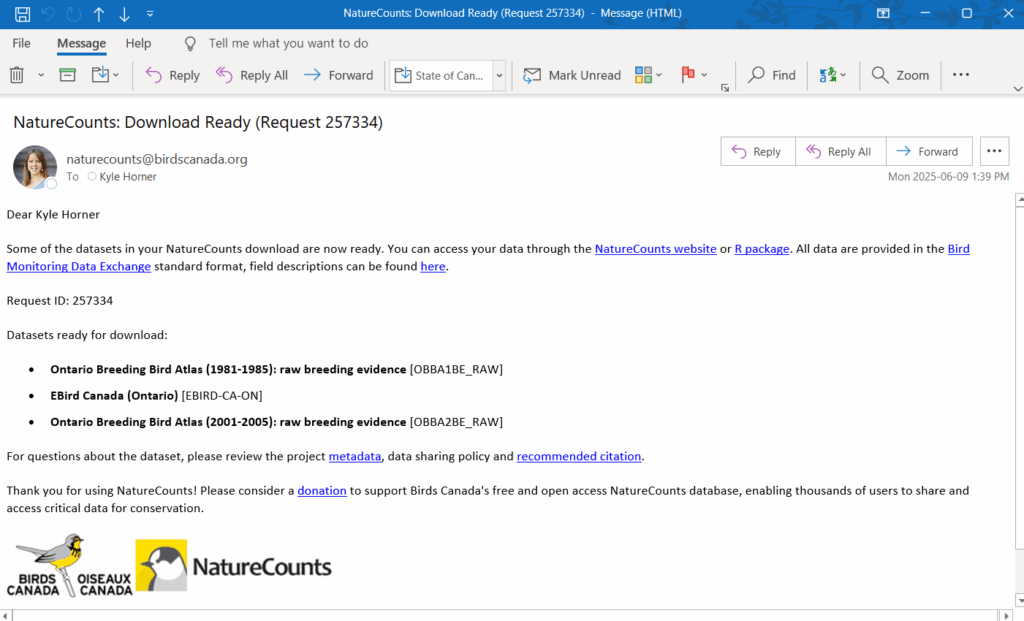Open the Help tab
This screenshot has height=621, width=1024.
138,43
